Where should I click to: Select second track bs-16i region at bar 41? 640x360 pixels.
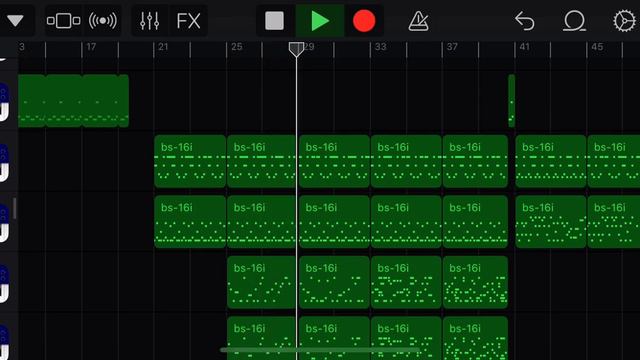[x=551, y=161]
